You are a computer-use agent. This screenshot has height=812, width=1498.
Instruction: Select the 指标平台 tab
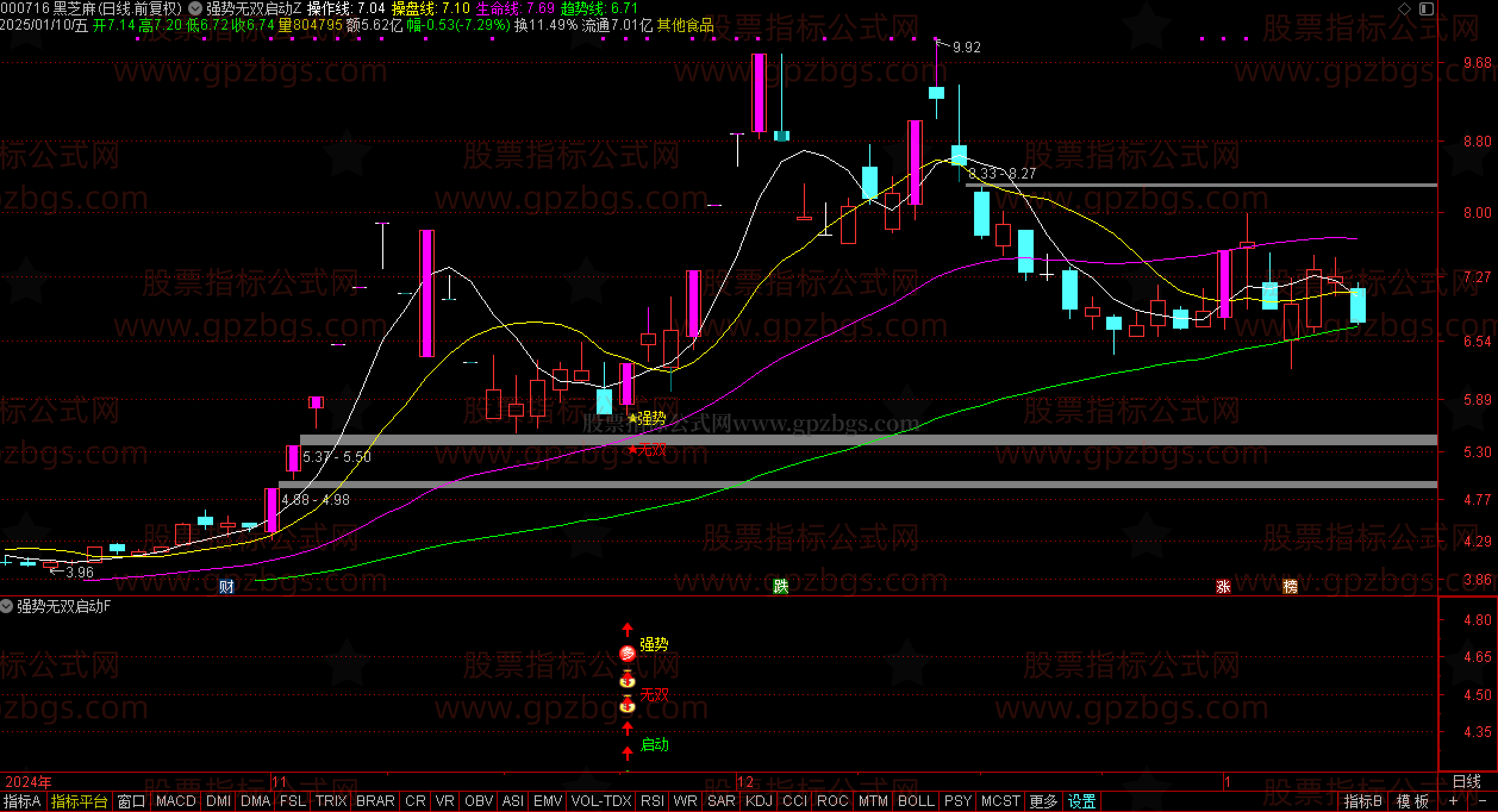[x=79, y=801]
